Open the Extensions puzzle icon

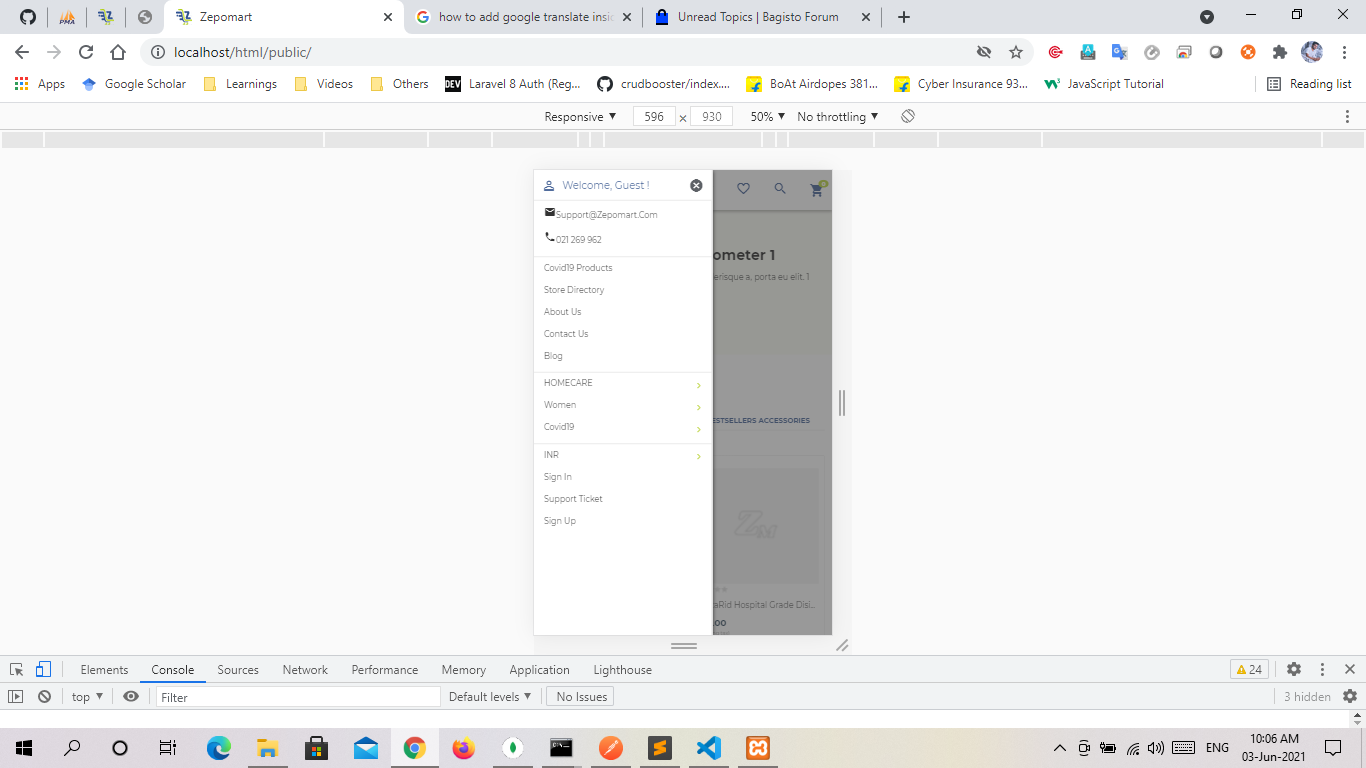[x=1280, y=52]
